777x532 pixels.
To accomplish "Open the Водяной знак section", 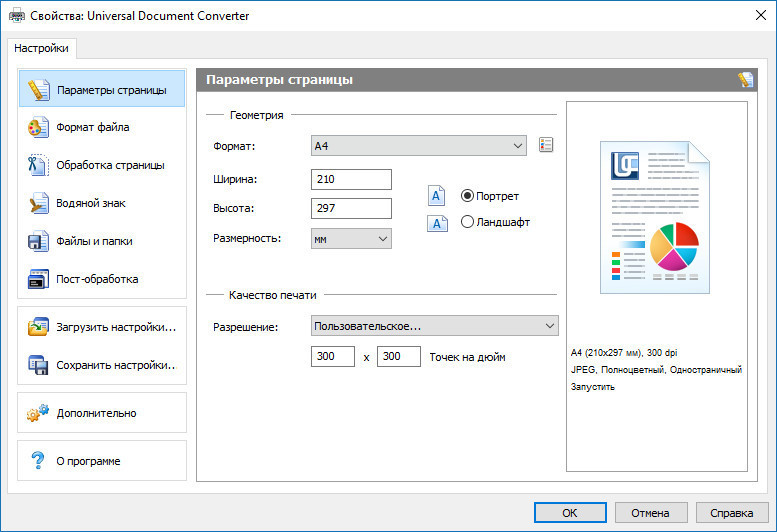I will tap(102, 203).
